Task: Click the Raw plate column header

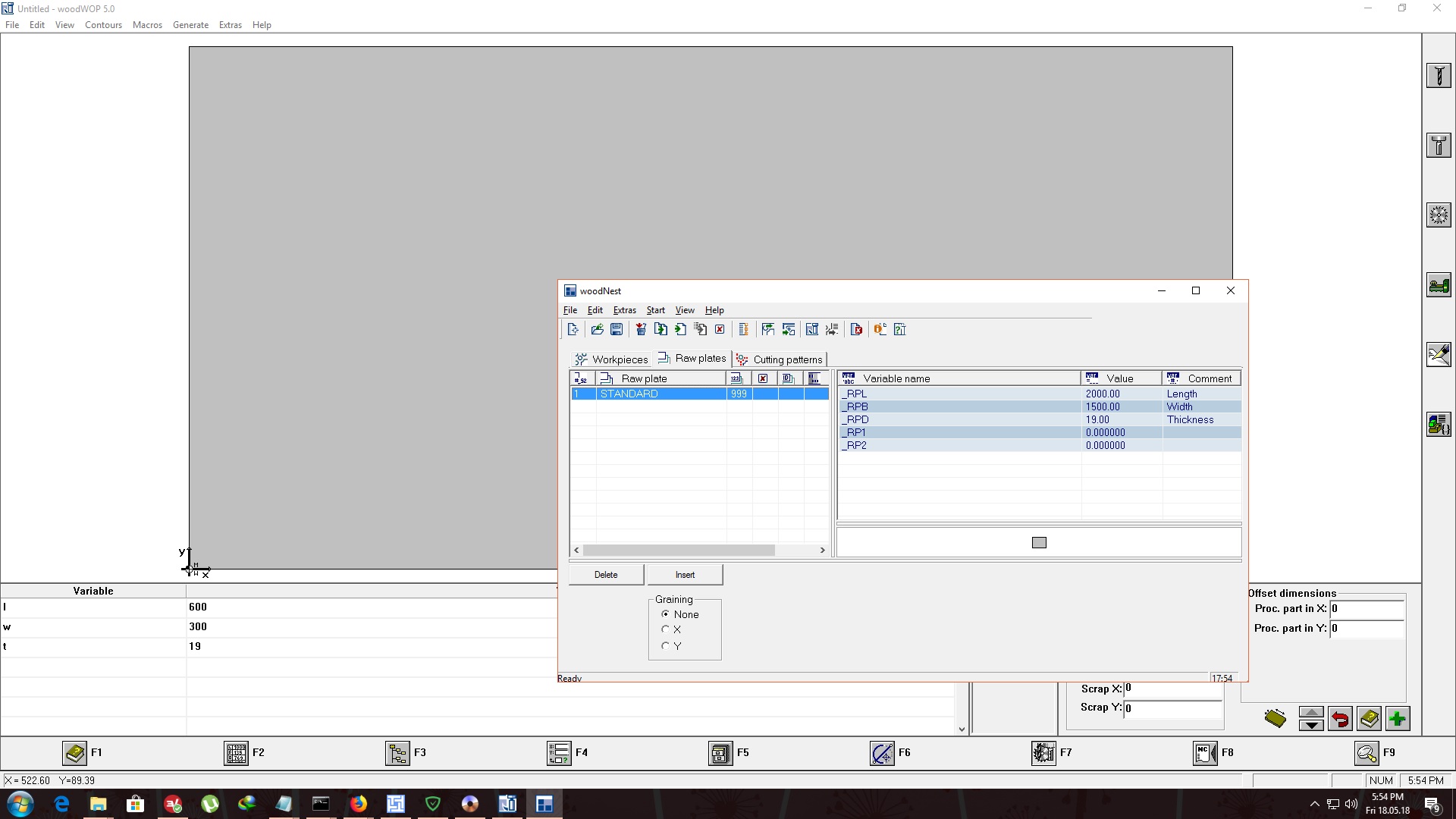Action: (x=661, y=378)
